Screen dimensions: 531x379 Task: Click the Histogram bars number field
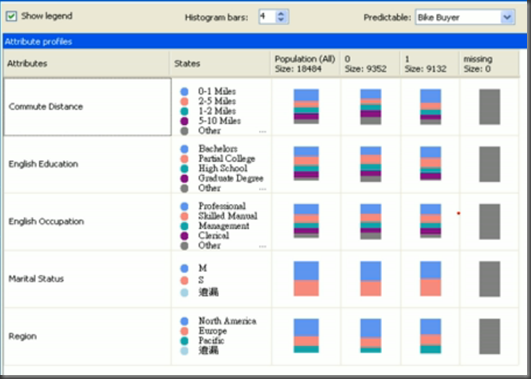click(x=268, y=17)
